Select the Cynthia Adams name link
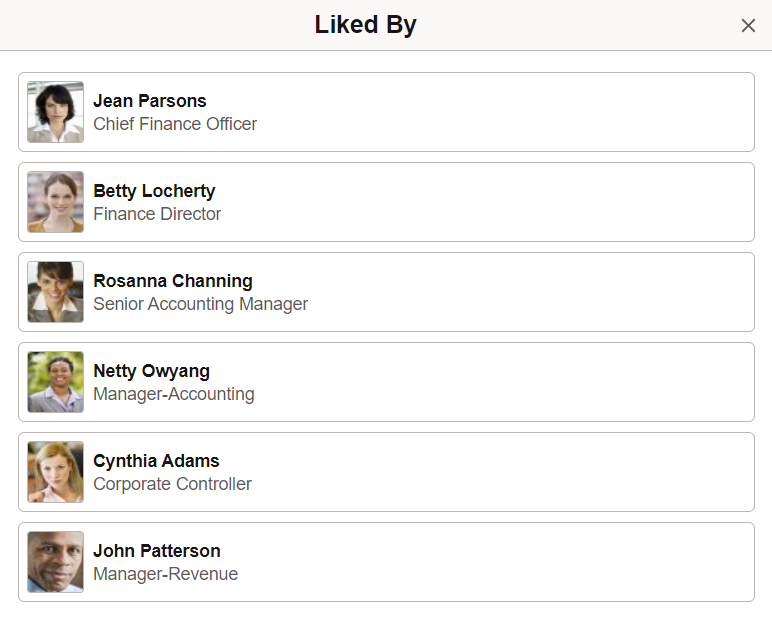This screenshot has width=772, height=631. tap(156, 461)
